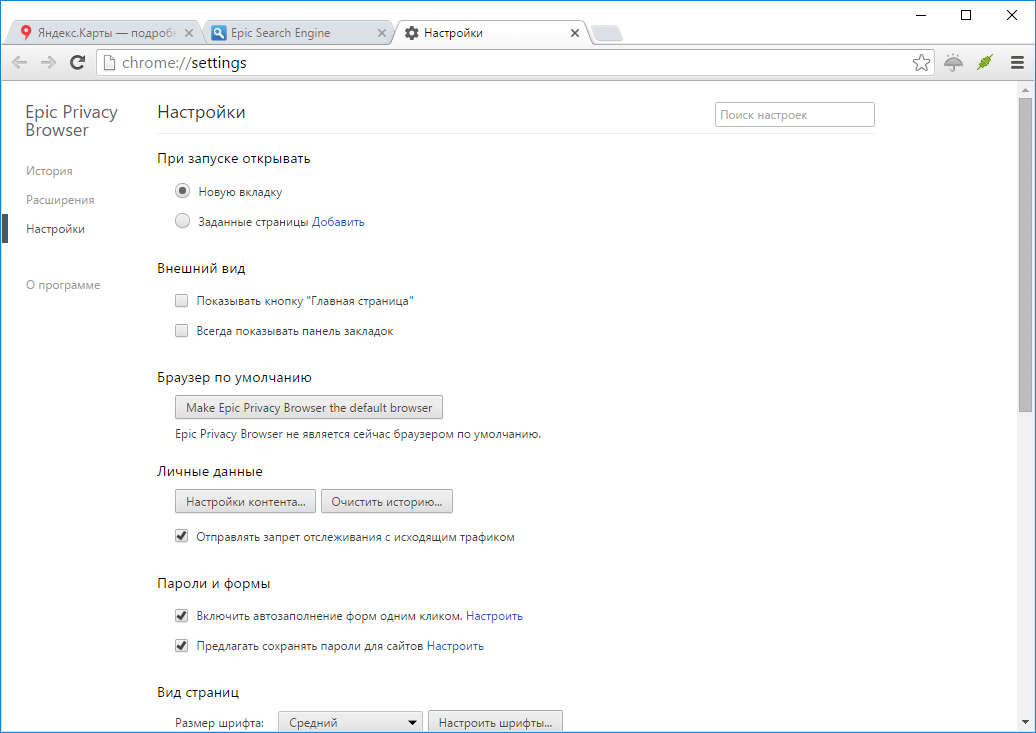Focus the Поиск настроек search field
Image resolution: width=1036 pixels, height=733 pixels.
pyautogui.click(x=795, y=114)
